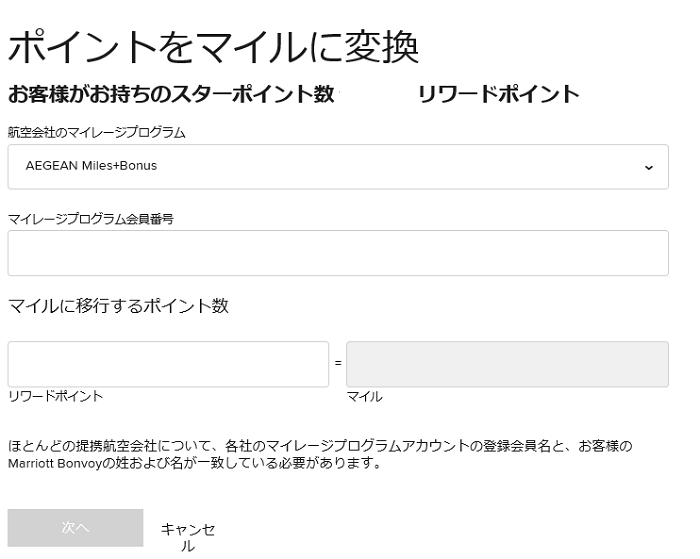
Task: Click the disabled 次へ button
Action: tap(75, 528)
